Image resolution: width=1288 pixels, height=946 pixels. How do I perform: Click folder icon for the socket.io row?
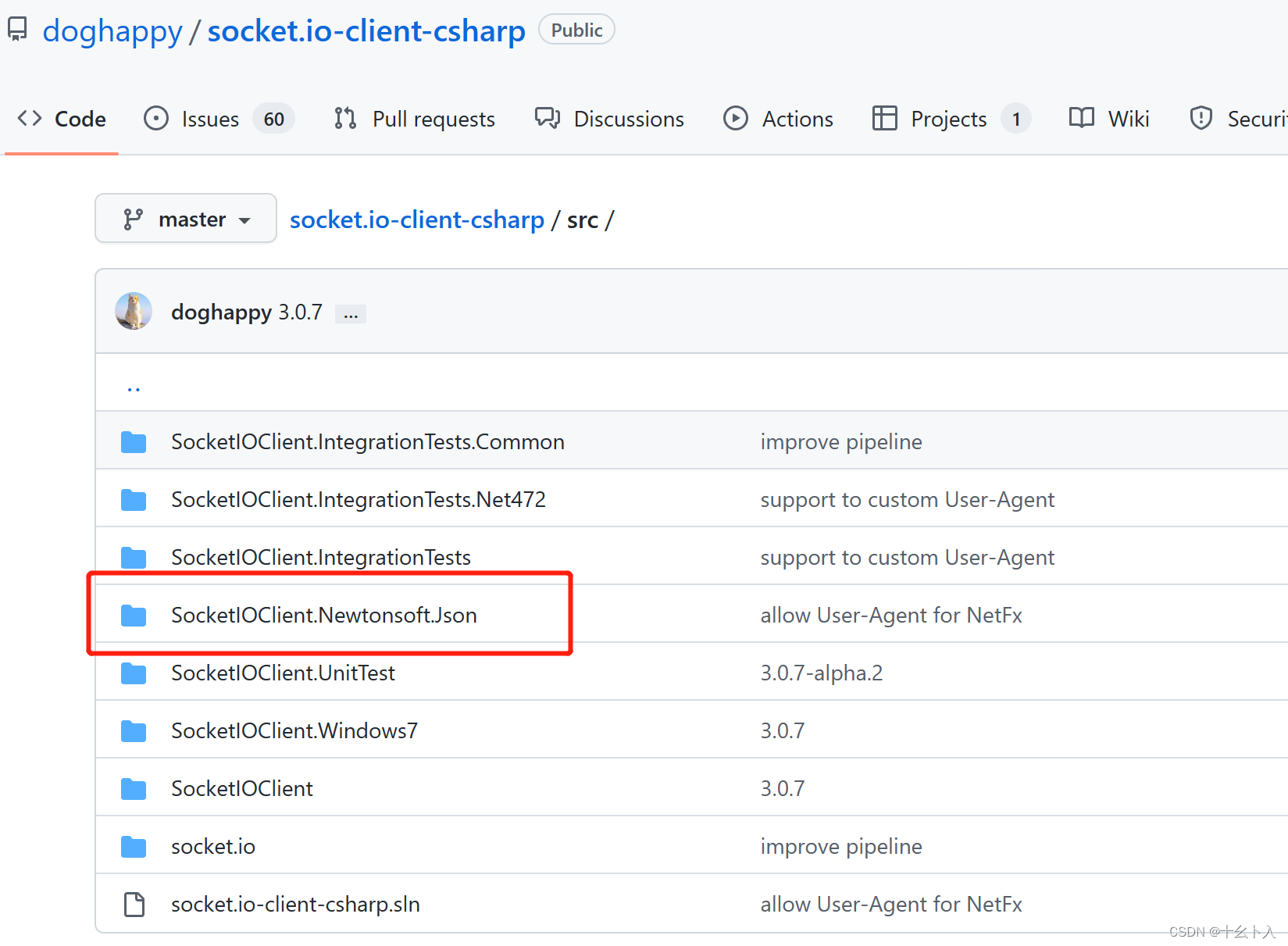(134, 846)
